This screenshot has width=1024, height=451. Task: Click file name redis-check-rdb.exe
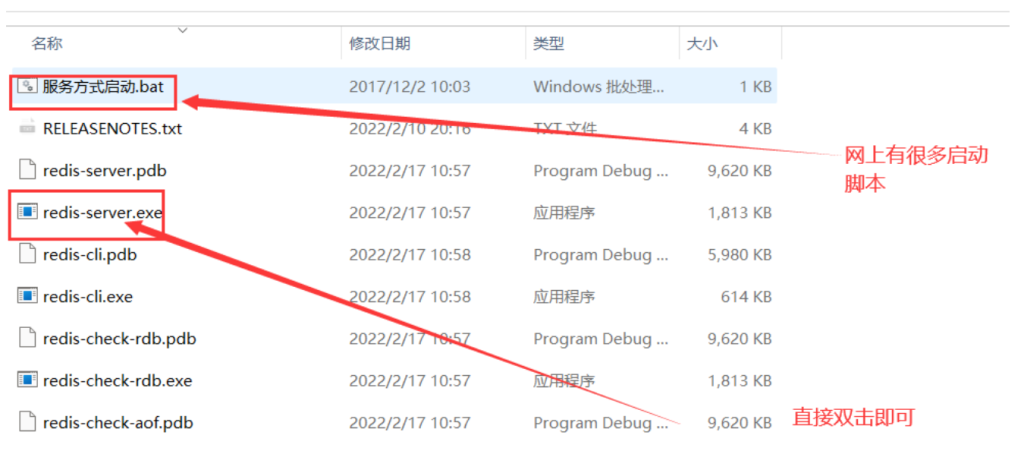pos(118,380)
